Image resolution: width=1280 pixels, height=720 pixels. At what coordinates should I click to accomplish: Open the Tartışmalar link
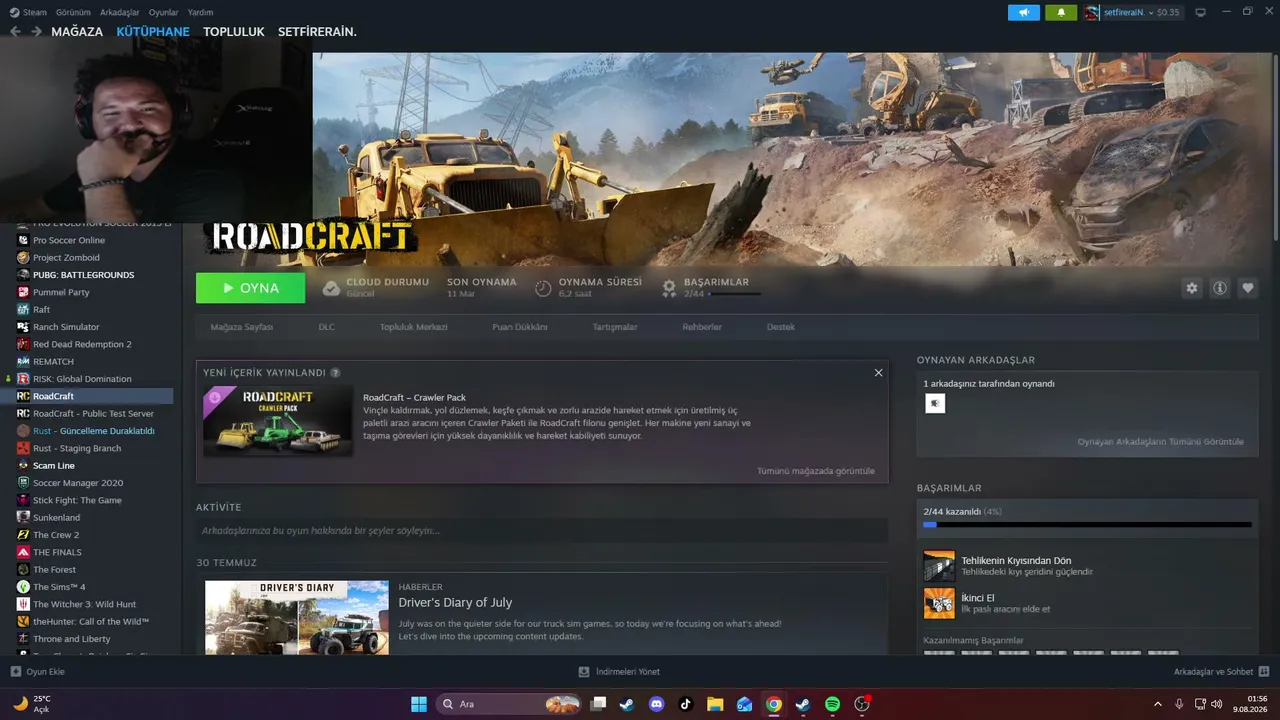(x=615, y=327)
